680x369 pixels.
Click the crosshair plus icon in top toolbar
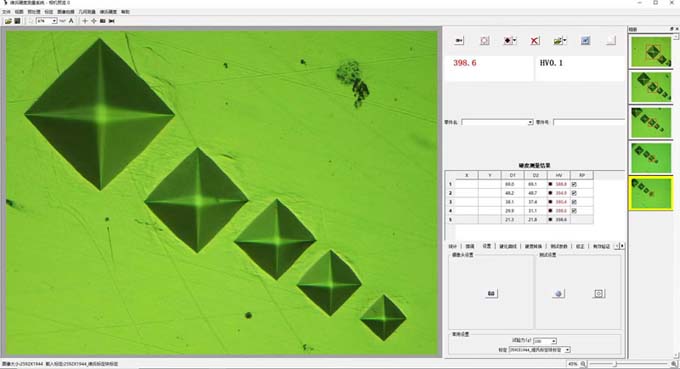coord(85,21)
